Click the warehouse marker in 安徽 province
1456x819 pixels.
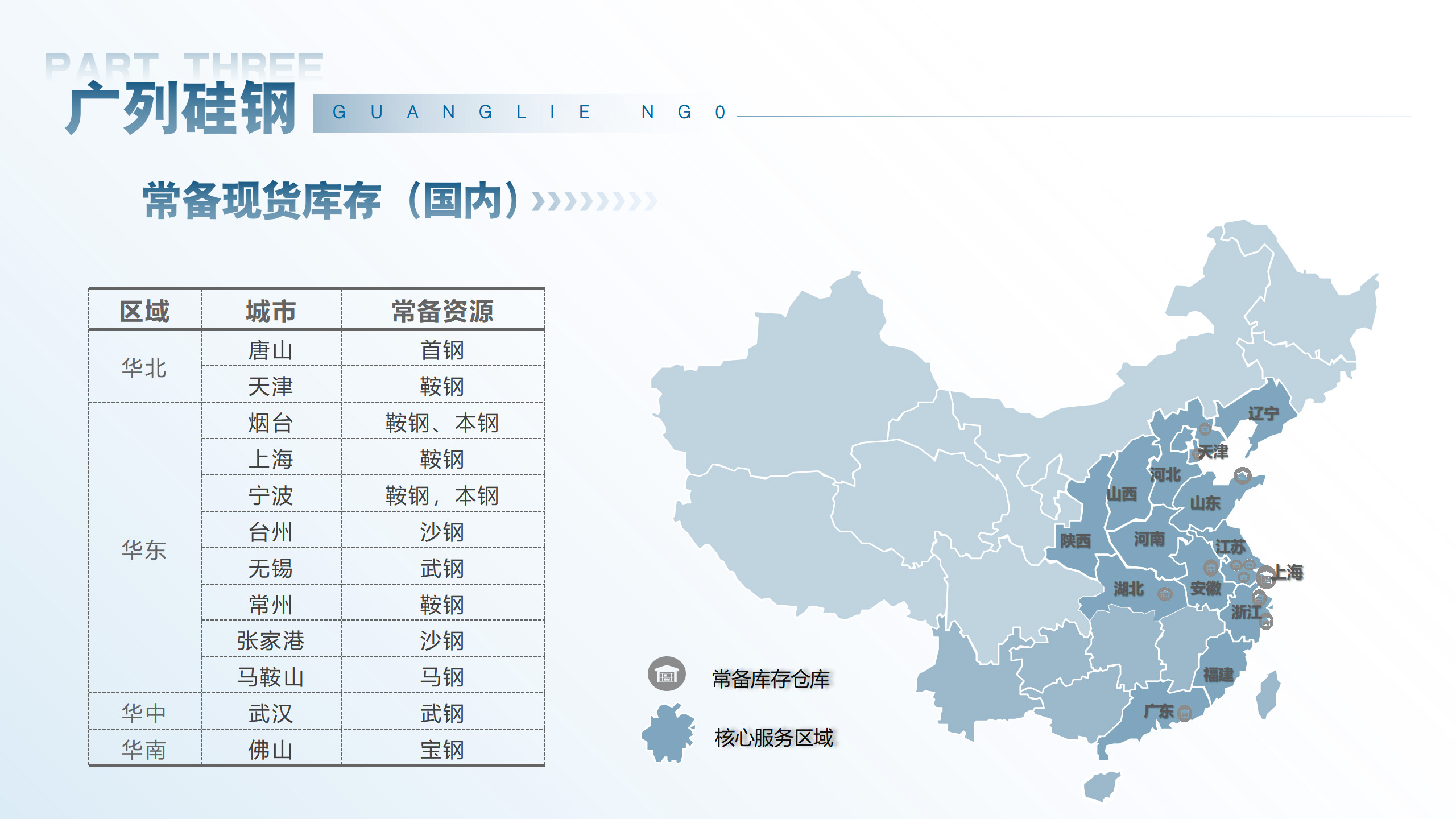tap(1210, 567)
